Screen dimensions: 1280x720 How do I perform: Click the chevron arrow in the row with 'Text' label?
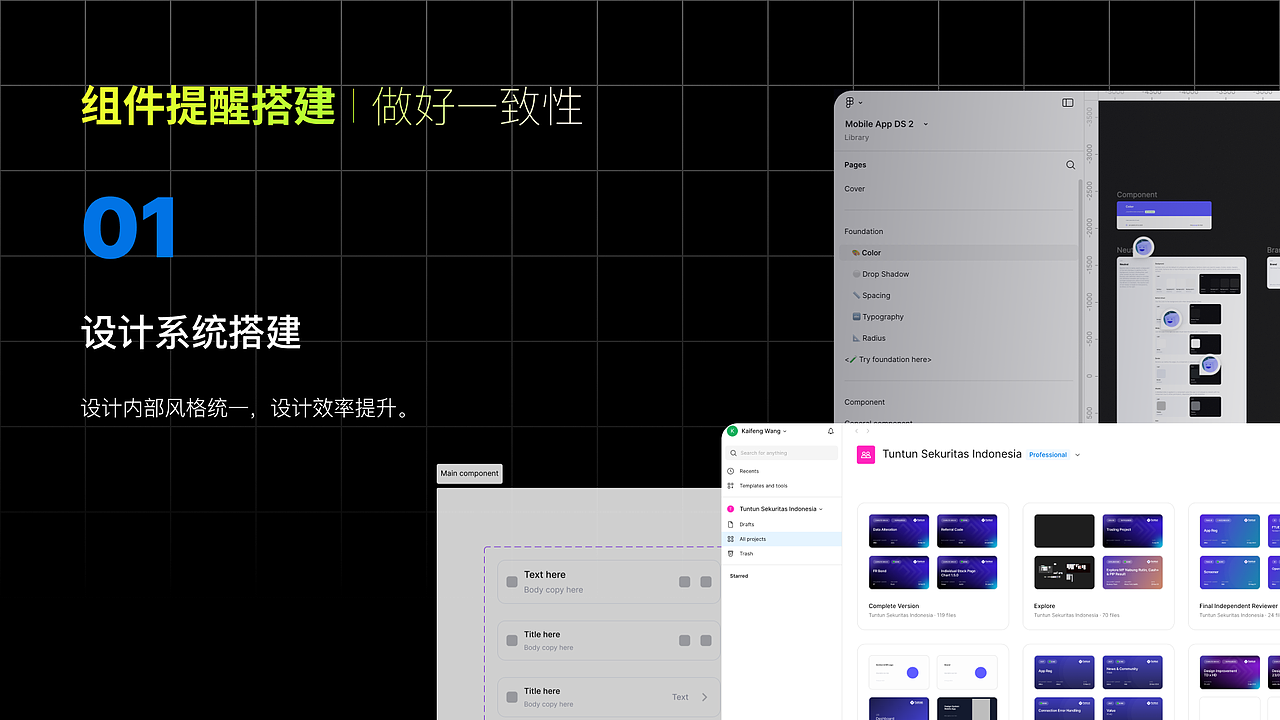click(704, 697)
